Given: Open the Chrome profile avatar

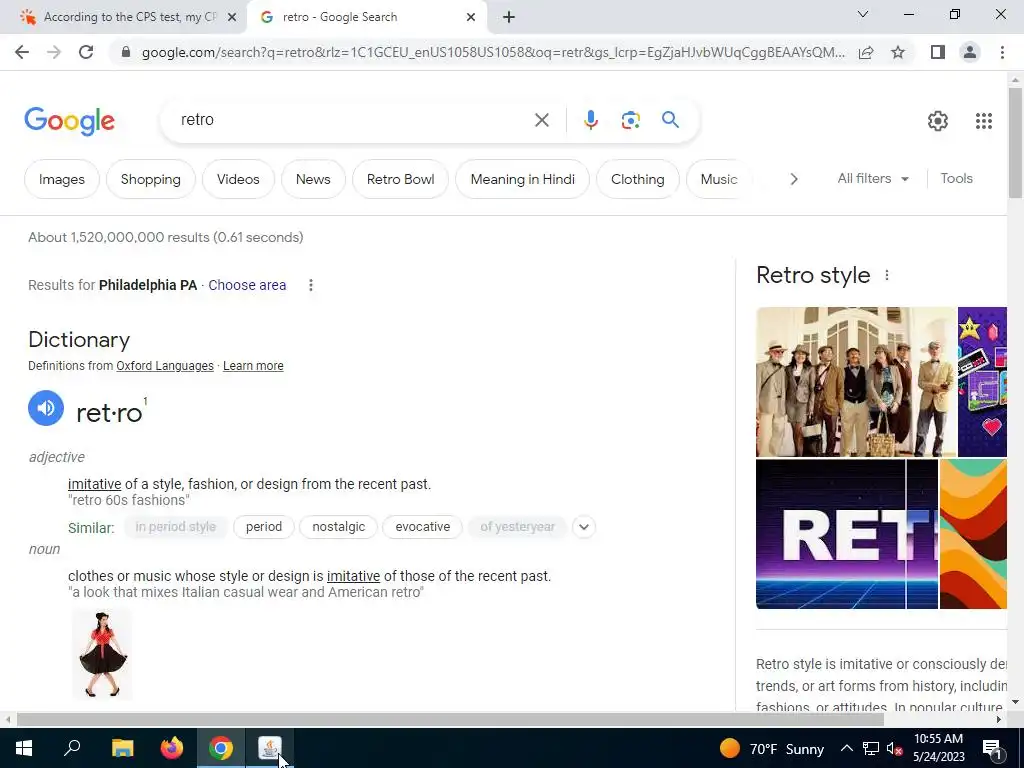Looking at the screenshot, I should tap(970, 52).
